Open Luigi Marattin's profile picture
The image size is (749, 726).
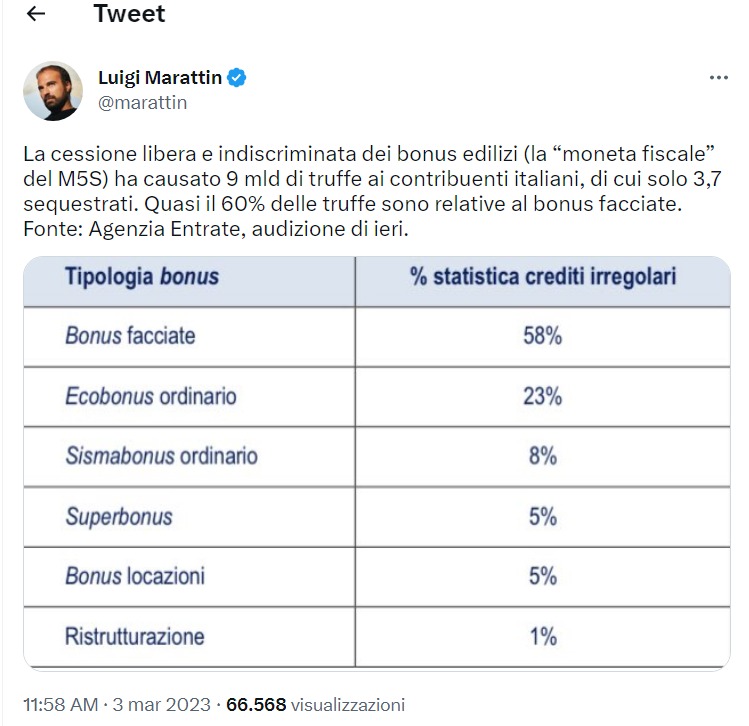53,91
